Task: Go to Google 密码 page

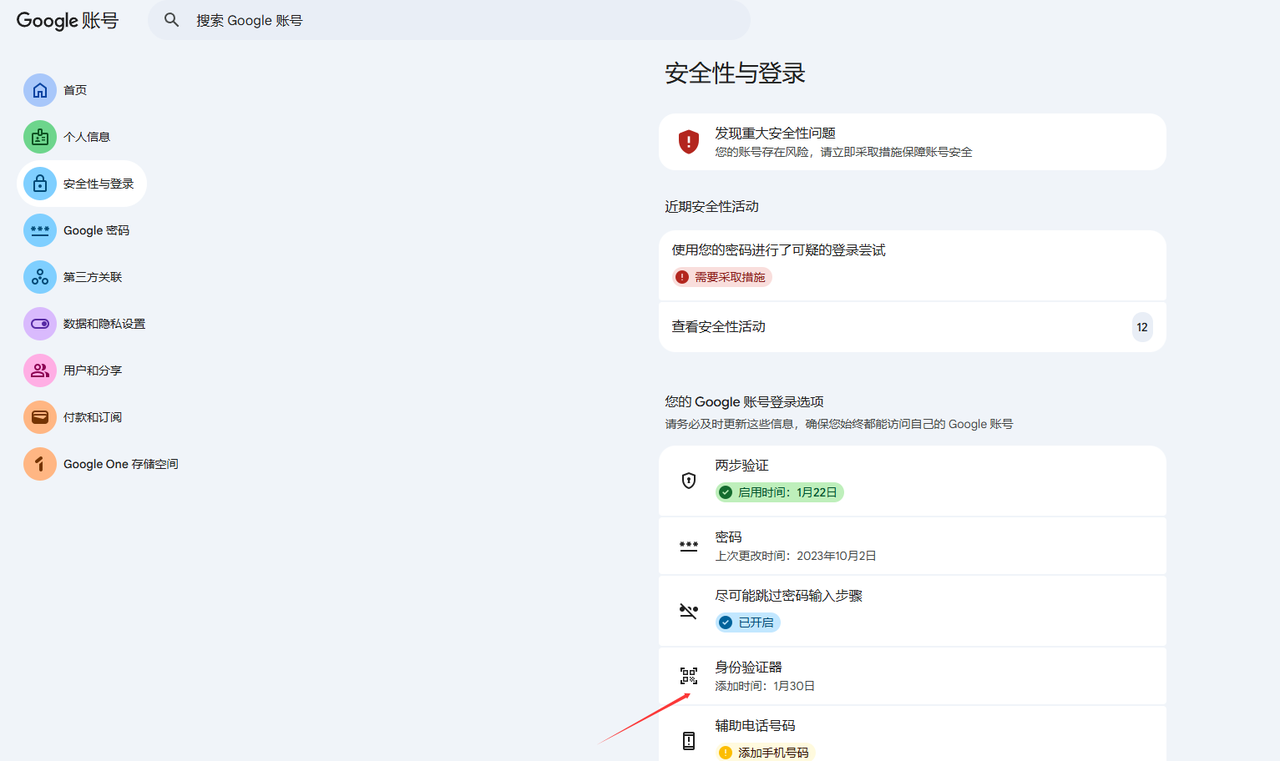Action: (x=78, y=230)
